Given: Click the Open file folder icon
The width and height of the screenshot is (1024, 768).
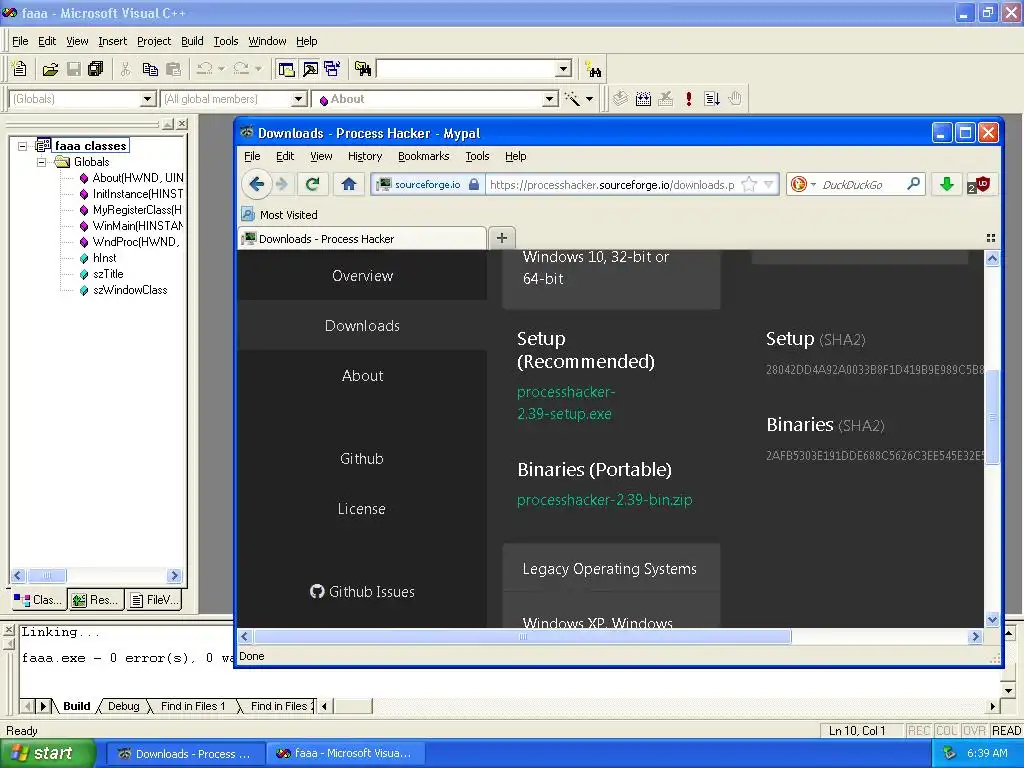Looking at the screenshot, I should (x=50, y=69).
